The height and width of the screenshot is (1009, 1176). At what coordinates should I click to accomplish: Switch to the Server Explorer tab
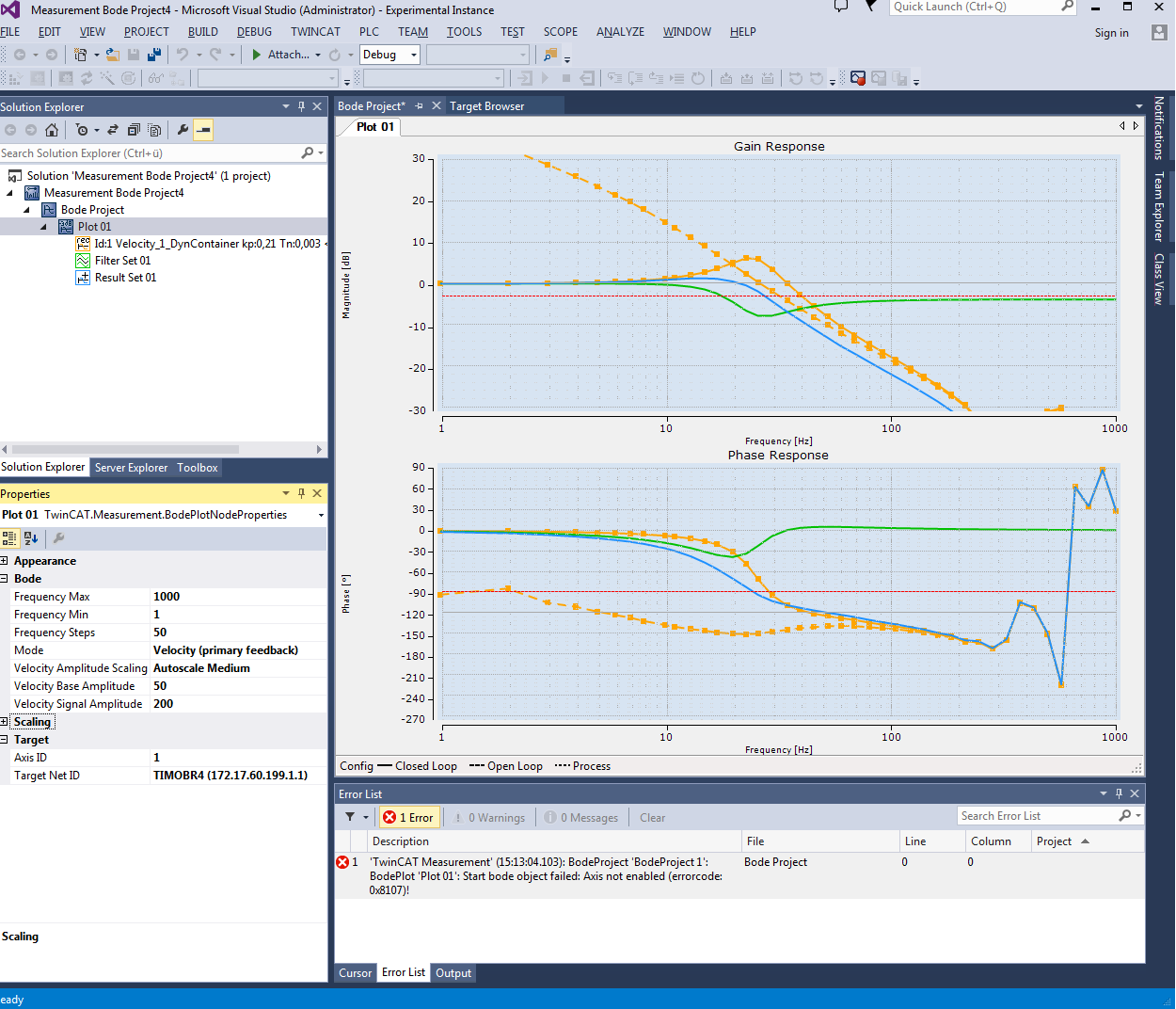point(131,468)
